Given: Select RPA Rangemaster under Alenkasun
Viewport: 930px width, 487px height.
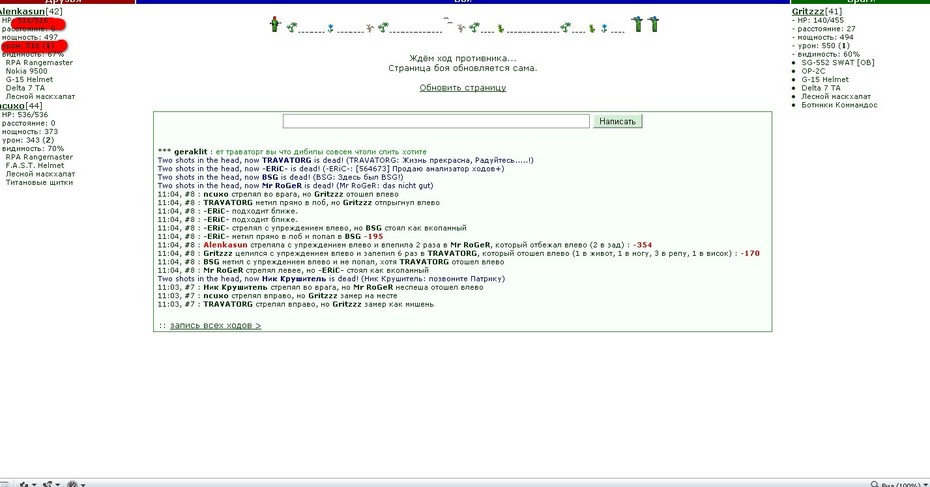Looking at the screenshot, I should tap(39, 62).
